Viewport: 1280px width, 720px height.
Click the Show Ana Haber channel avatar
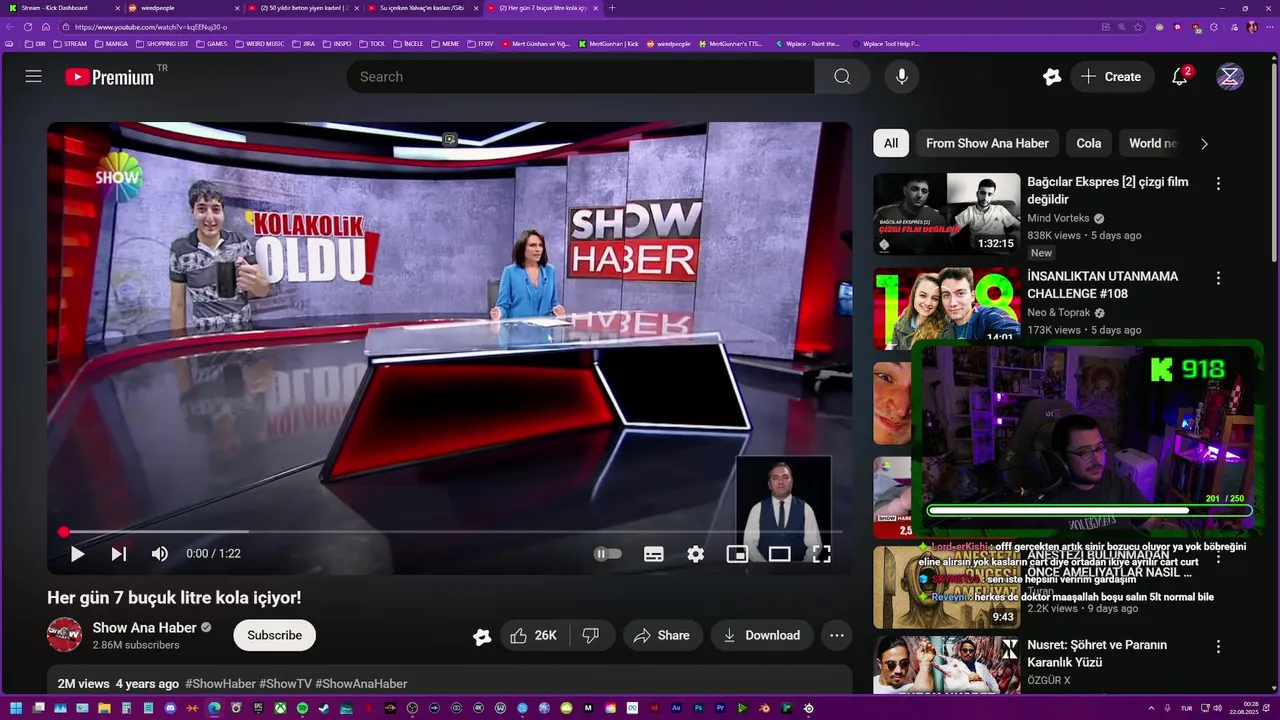[65, 635]
